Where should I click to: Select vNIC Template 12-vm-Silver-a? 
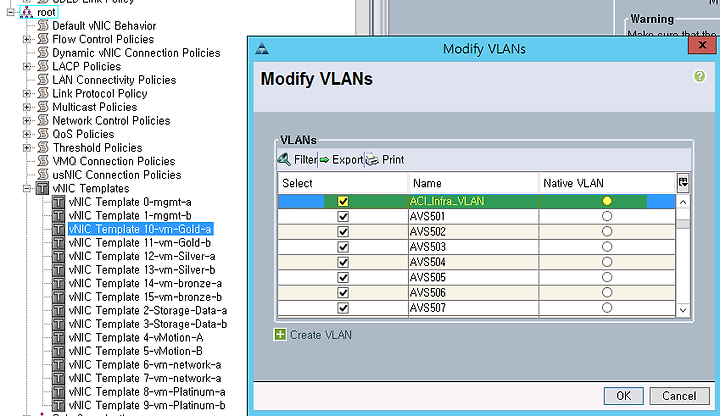click(142, 256)
